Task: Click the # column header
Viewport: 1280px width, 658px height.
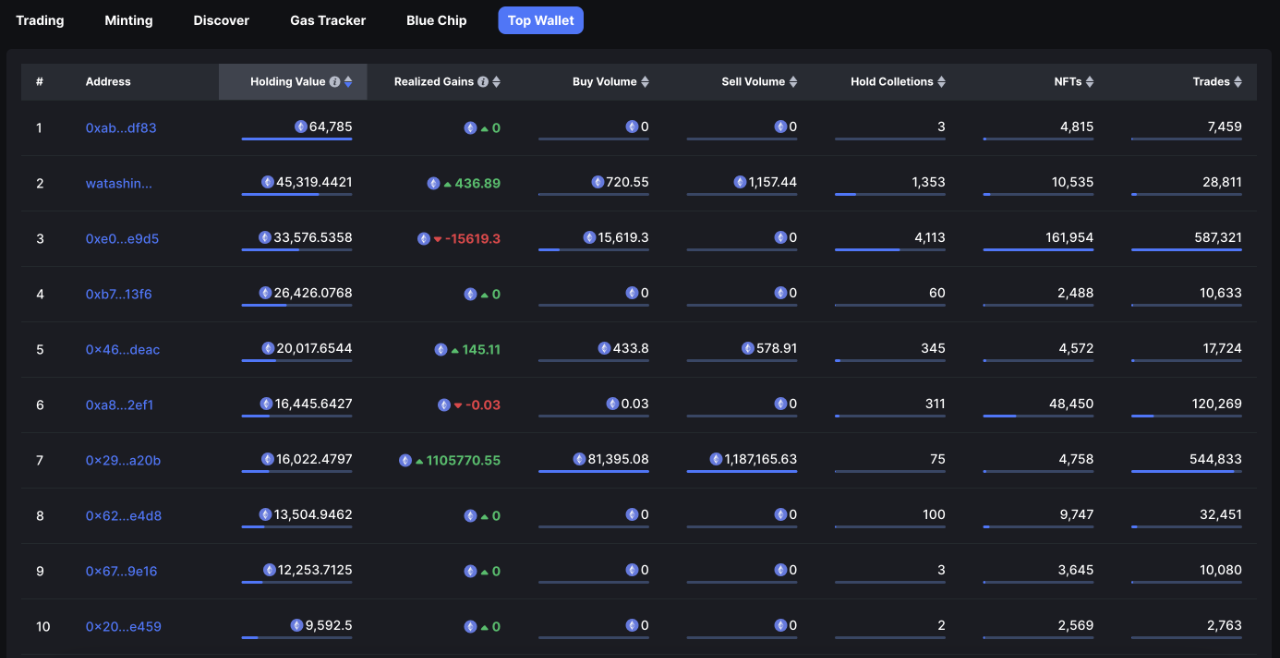Action: 39,82
